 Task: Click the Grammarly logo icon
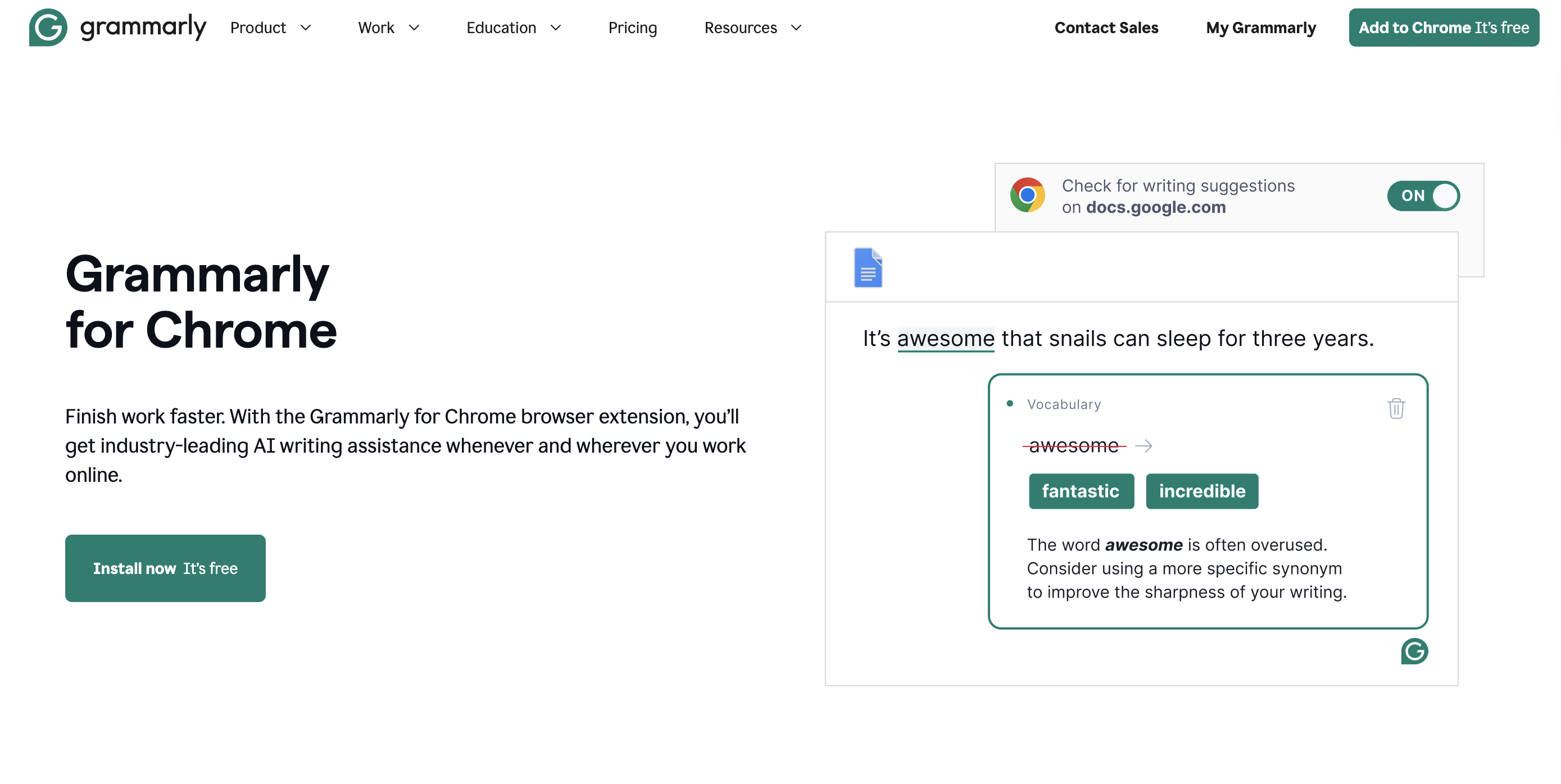point(49,28)
